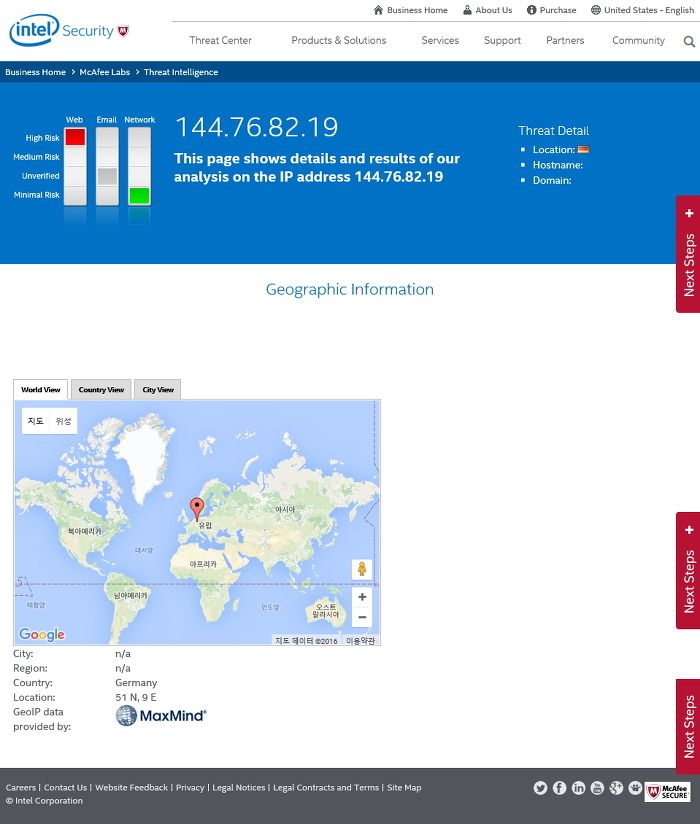Screen dimensions: 700x824
Task: Click the 51 N, 9 E location value
Action: click(x=136, y=697)
